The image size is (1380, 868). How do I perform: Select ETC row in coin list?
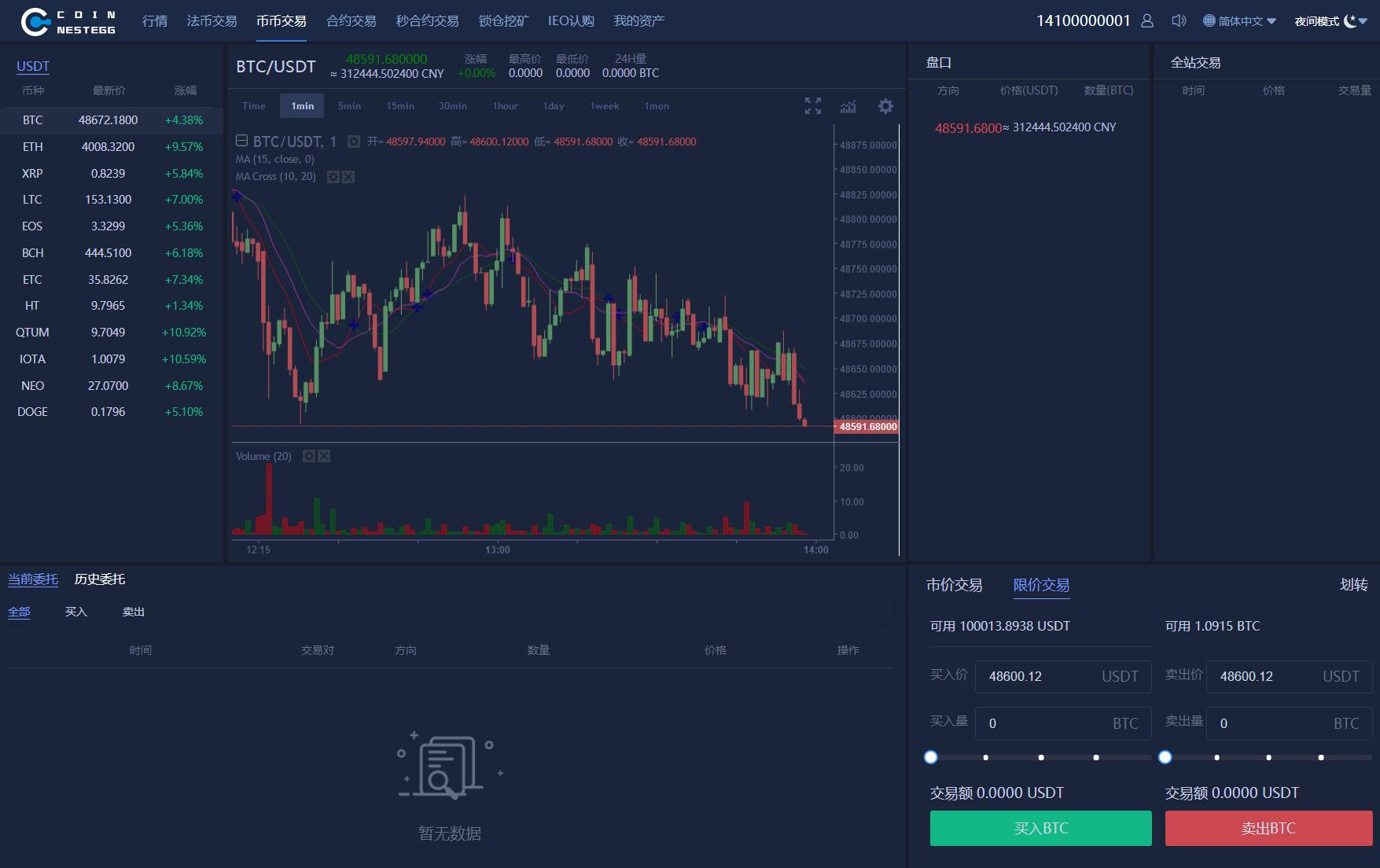pos(112,280)
